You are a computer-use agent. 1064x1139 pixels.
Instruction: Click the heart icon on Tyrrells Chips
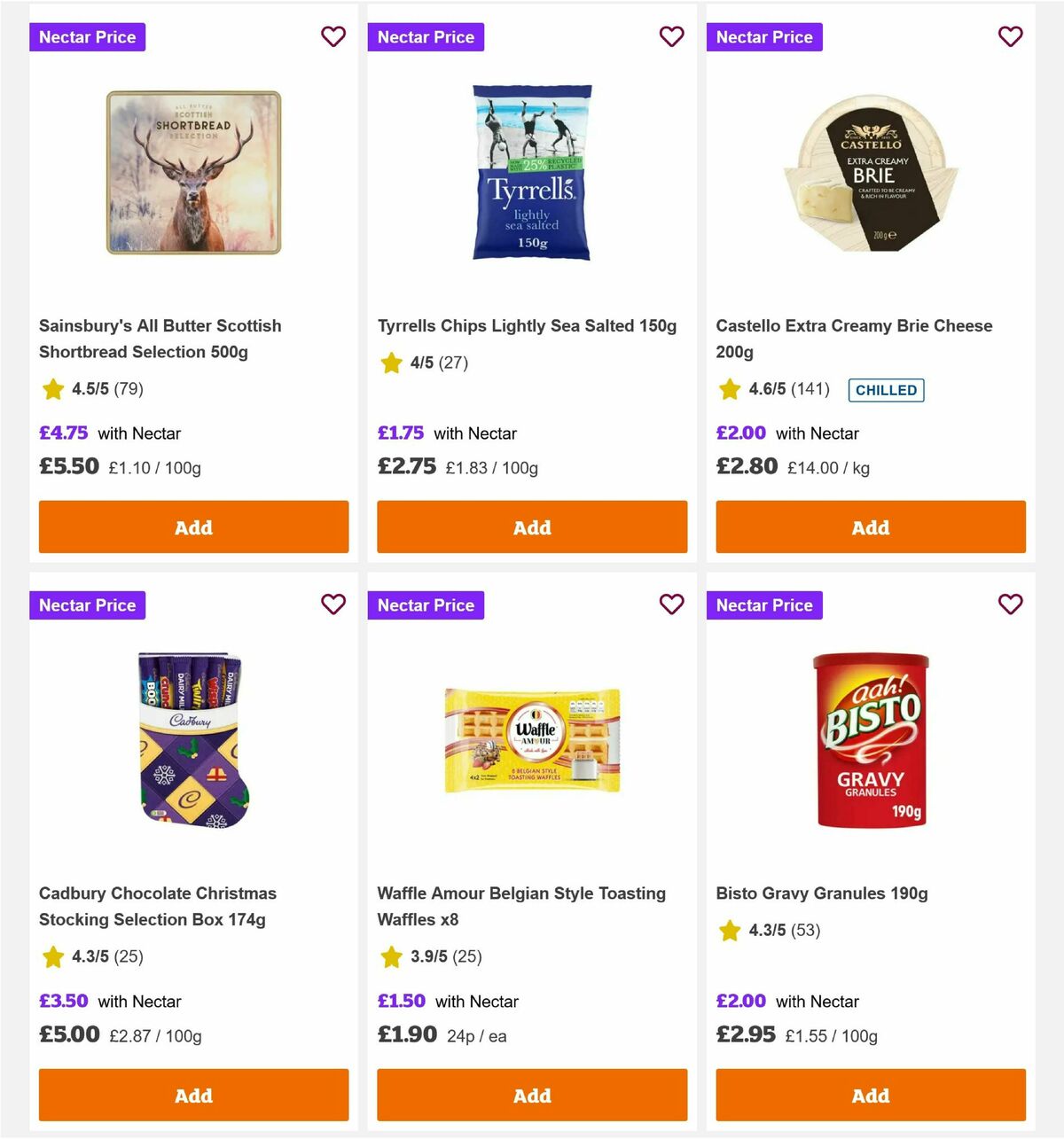(672, 37)
